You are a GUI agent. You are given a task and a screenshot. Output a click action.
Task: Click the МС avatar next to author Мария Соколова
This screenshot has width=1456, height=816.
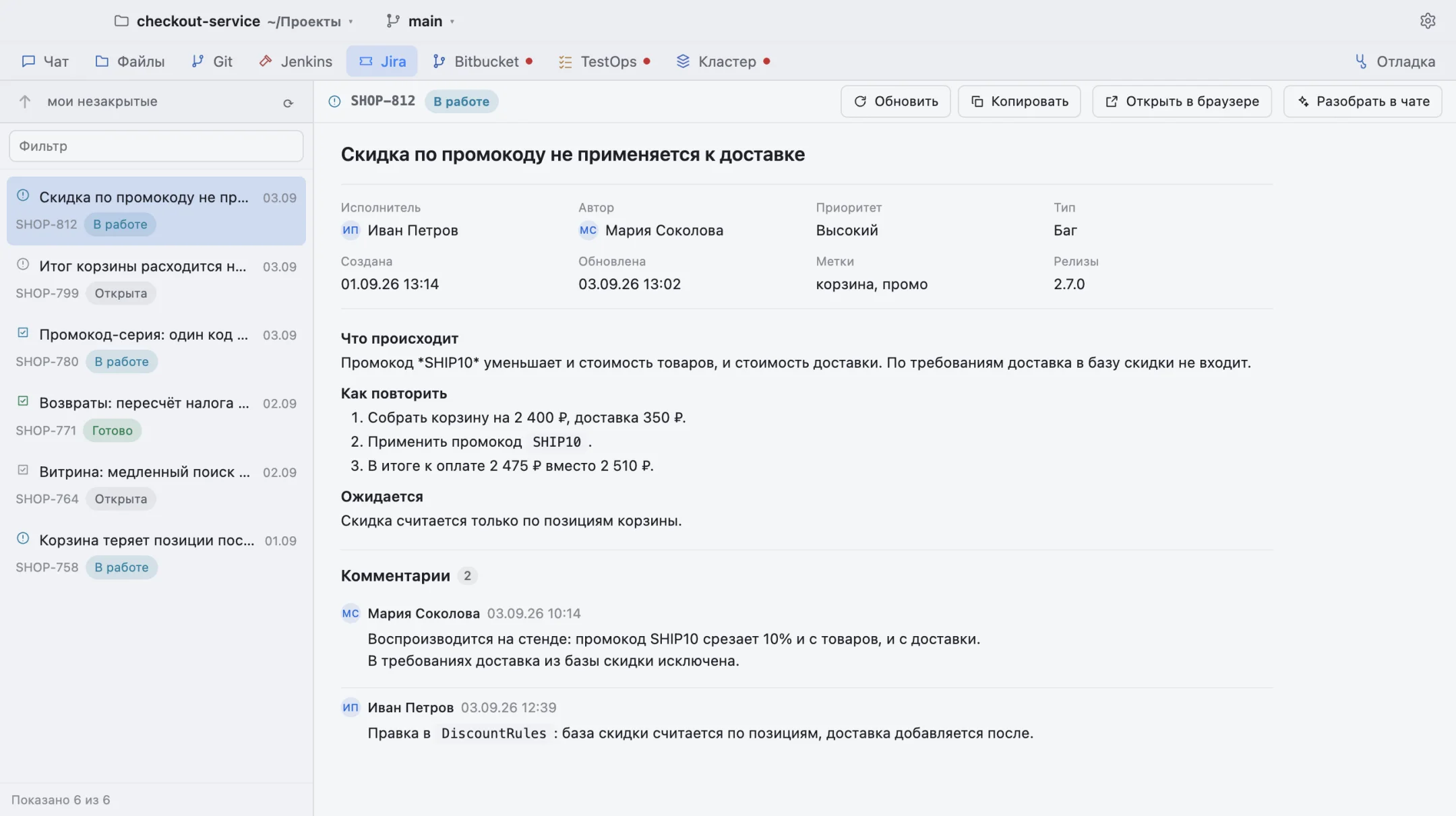pos(588,230)
